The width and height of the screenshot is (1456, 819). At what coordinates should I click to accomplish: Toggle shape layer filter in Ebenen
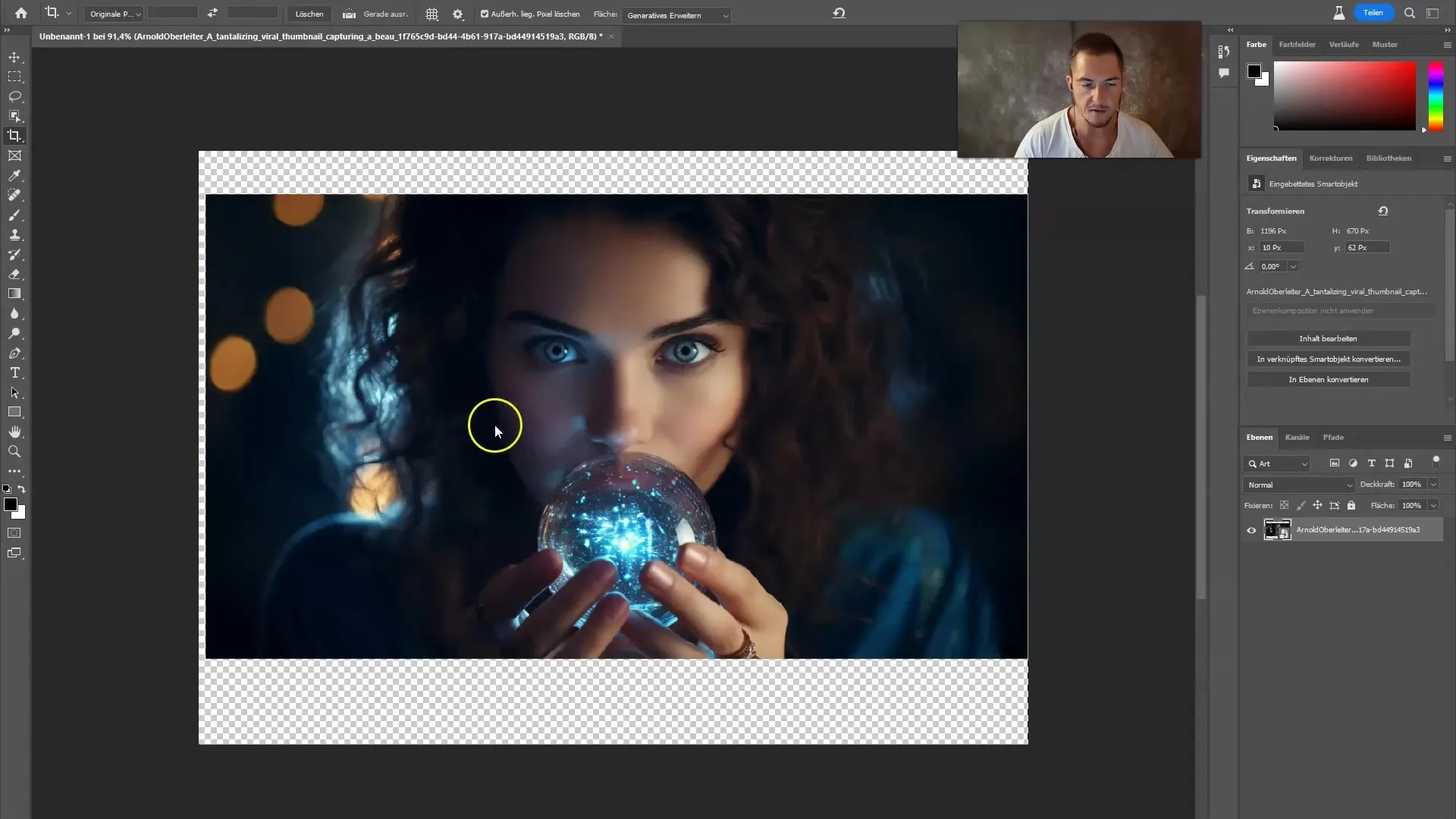point(1389,463)
